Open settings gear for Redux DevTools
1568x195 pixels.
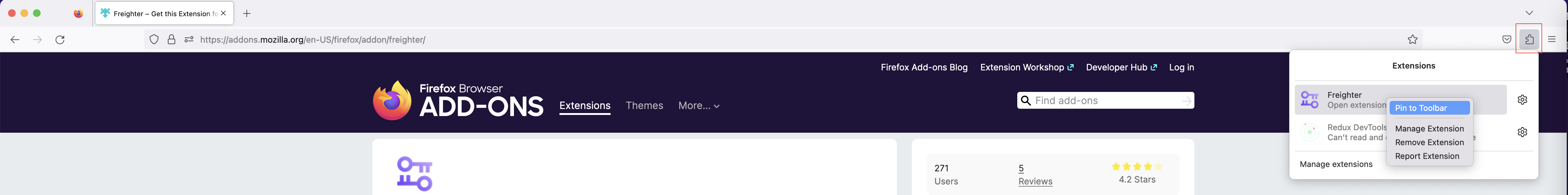click(x=1522, y=132)
